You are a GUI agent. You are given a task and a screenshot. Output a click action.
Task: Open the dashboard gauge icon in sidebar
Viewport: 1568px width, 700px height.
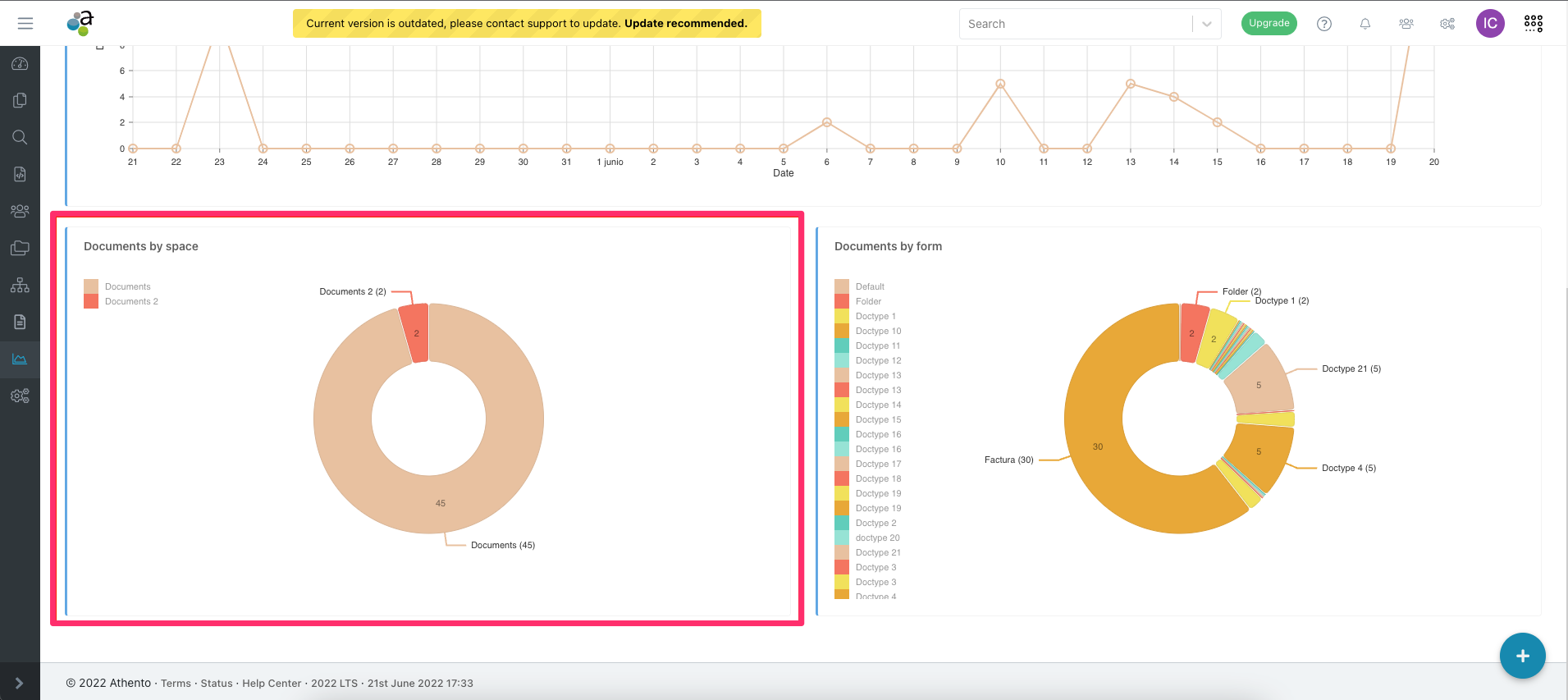[x=20, y=64]
